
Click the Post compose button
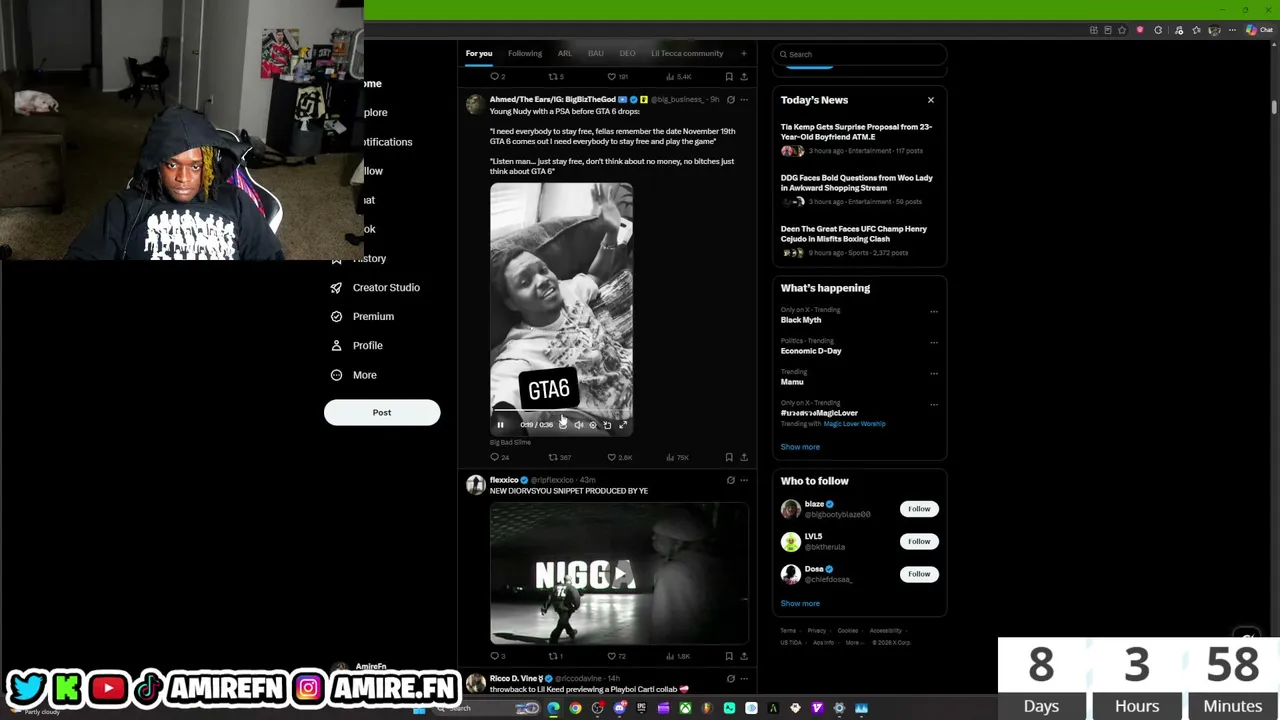pos(382,412)
